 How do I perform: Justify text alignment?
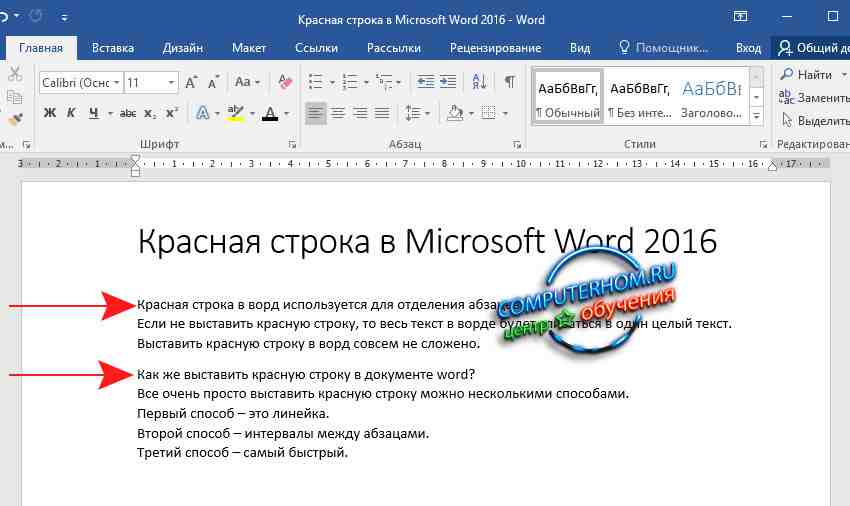coord(382,113)
